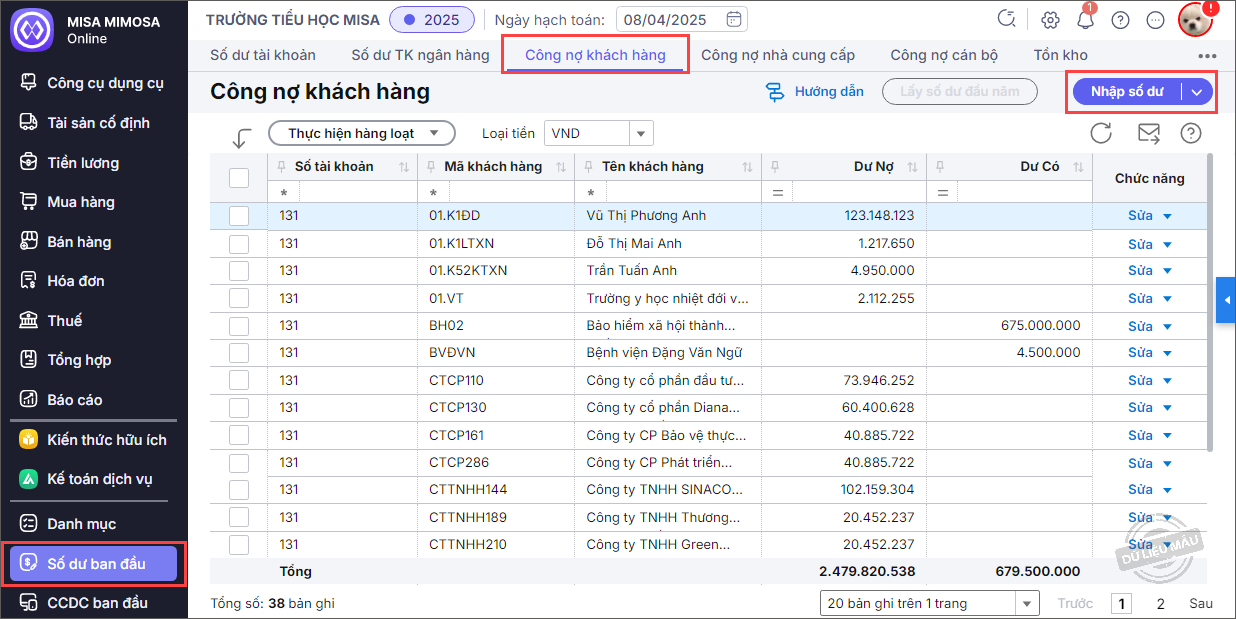
Task: Open the records per page dropdown
Action: click(x=1027, y=603)
